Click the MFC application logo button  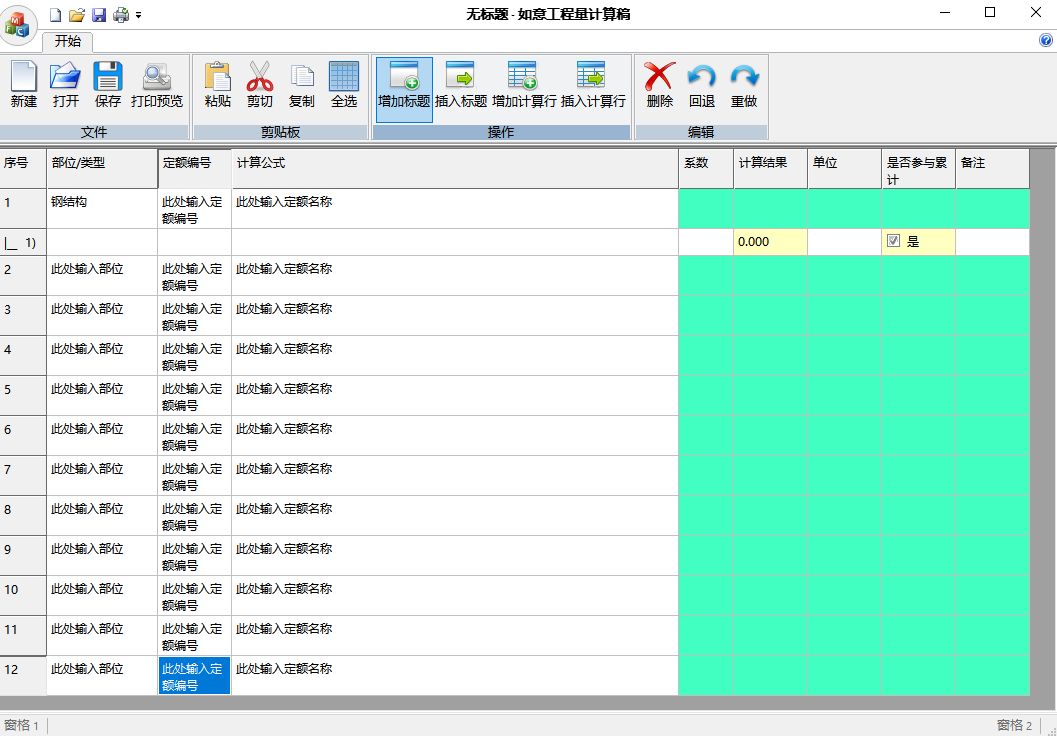tap(18, 25)
